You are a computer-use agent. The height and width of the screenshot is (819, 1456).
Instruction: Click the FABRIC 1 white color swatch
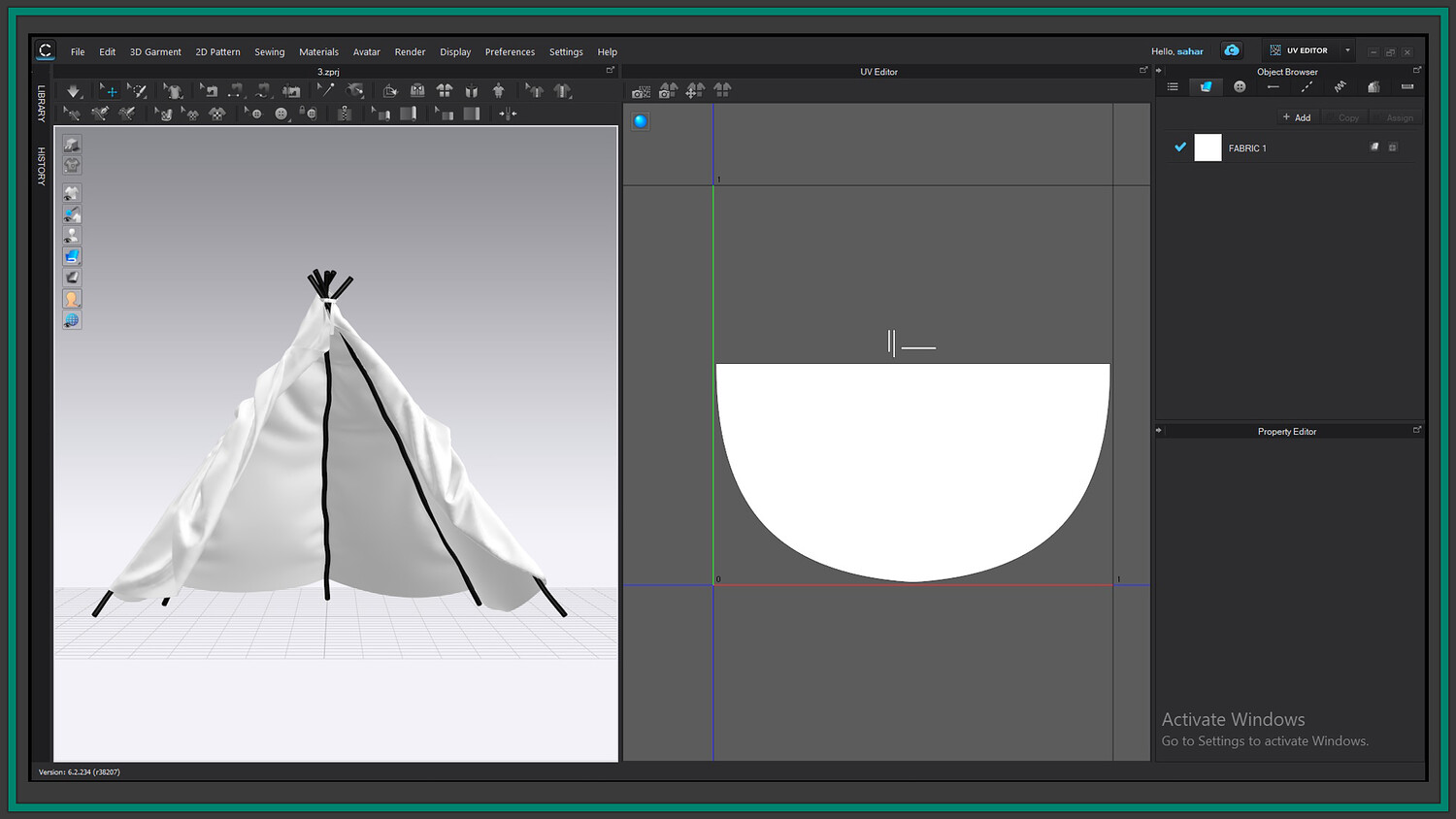coord(1208,147)
